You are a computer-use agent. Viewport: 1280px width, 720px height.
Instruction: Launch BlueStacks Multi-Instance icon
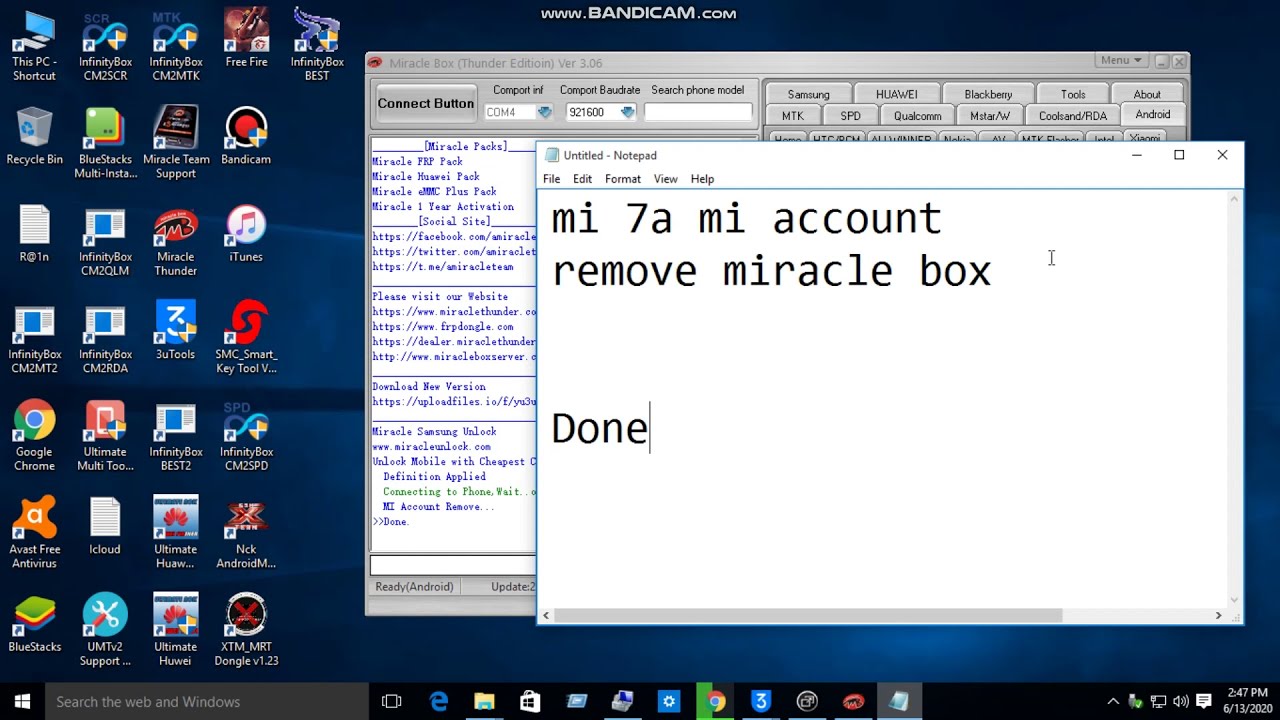[x=105, y=142]
